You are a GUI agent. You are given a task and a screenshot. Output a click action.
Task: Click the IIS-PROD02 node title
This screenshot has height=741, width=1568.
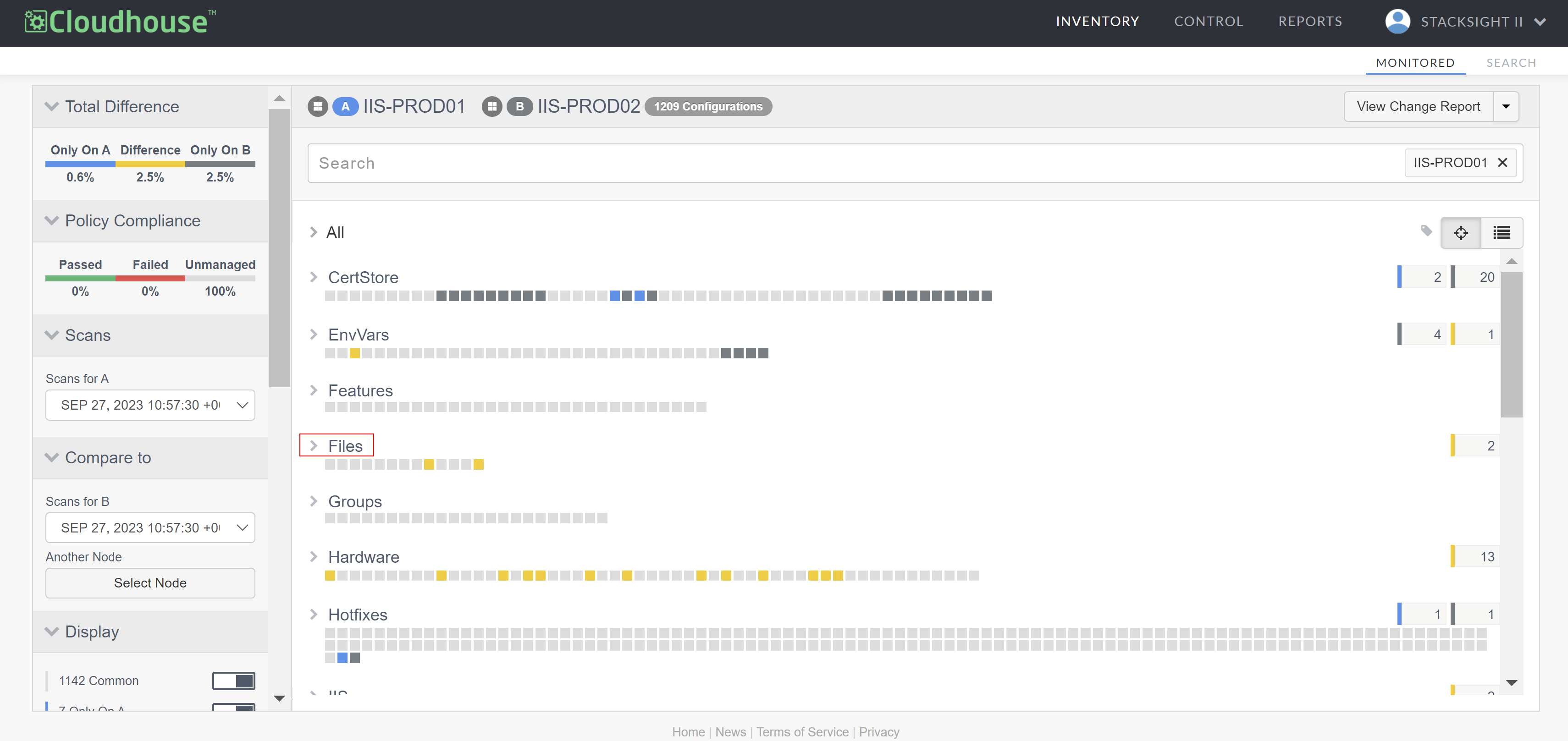point(589,106)
